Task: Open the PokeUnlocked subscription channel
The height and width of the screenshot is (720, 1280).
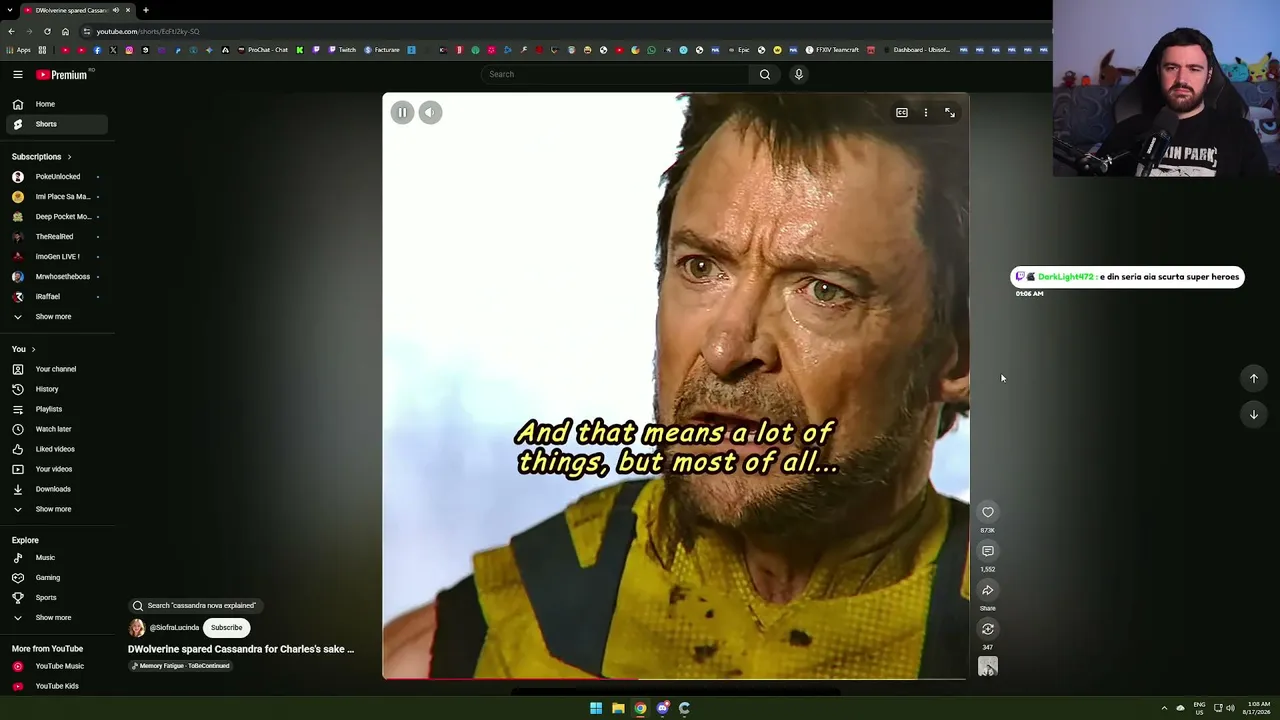Action: tap(56, 177)
